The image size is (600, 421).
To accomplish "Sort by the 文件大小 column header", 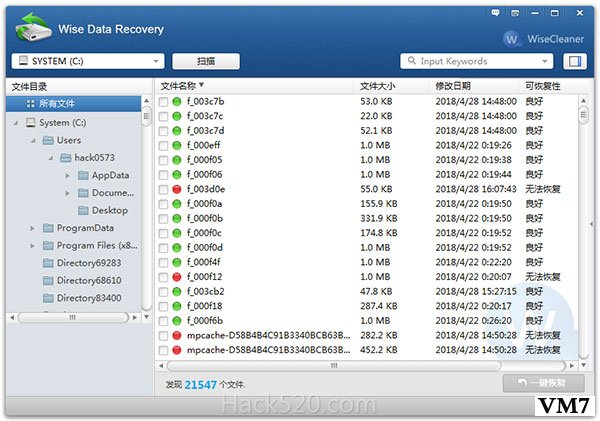I will click(391, 86).
